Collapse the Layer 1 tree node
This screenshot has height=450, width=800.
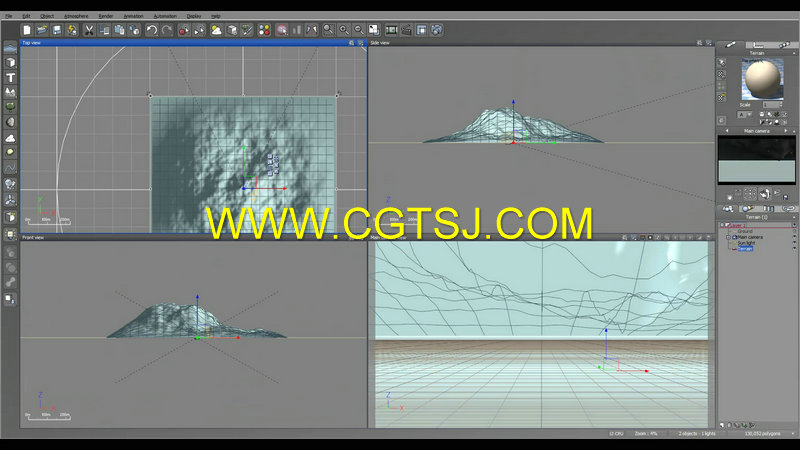pos(722,225)
